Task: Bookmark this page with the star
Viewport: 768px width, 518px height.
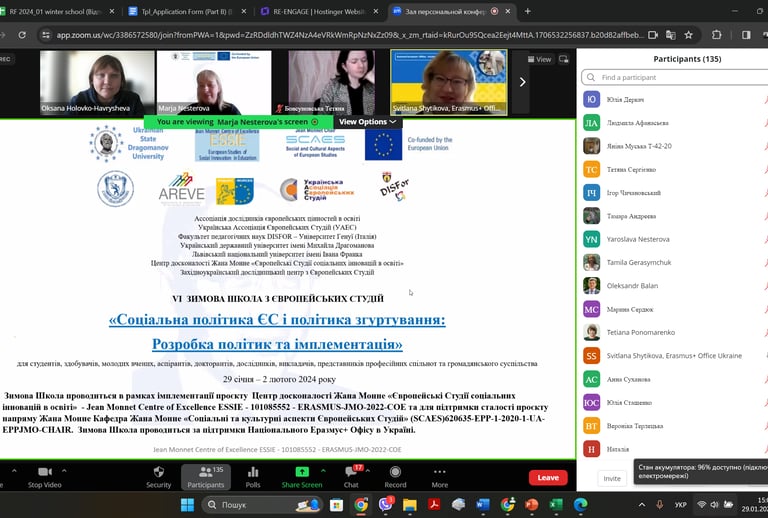Action: pyautogui.click(x=689, y=35)
